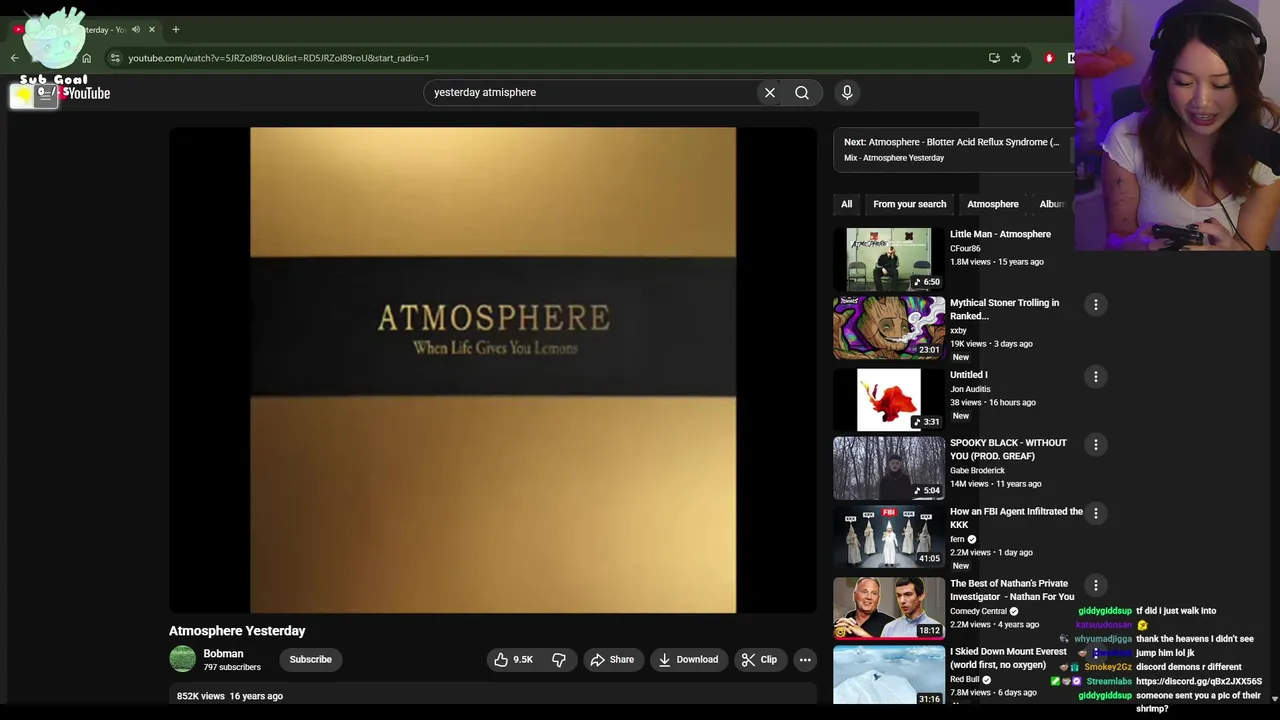
Task: Open menu for Nathan For You video
Action: pos(1095,585)
